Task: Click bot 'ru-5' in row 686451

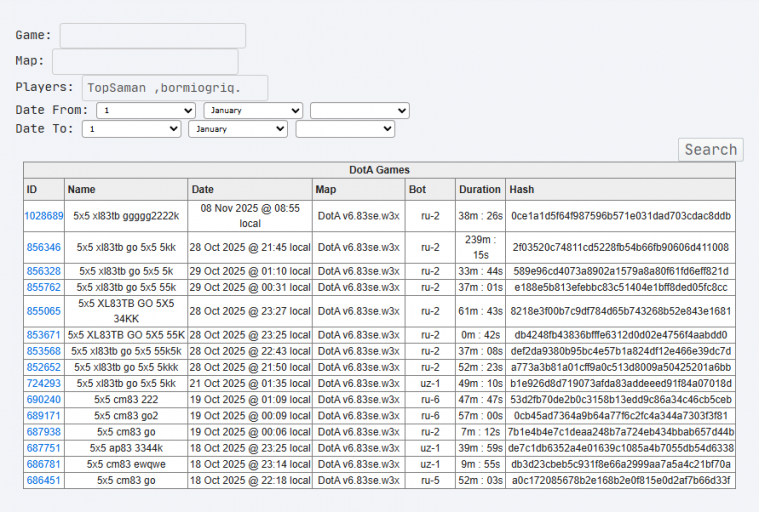Action: (x=430, y=481)
